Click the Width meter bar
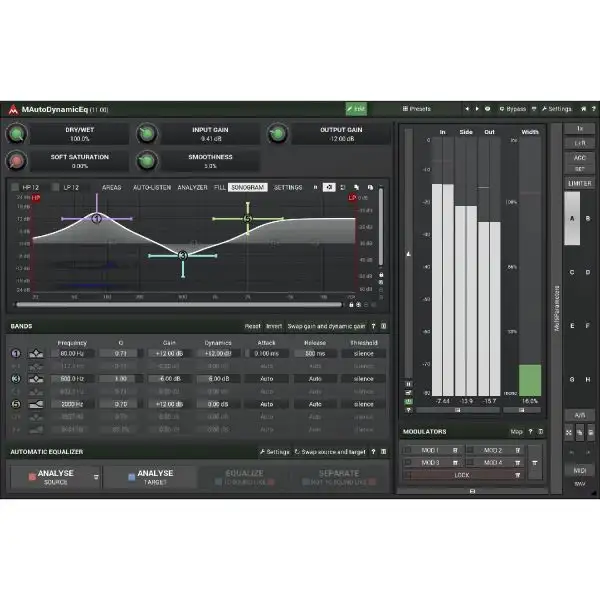 (530, 380)
